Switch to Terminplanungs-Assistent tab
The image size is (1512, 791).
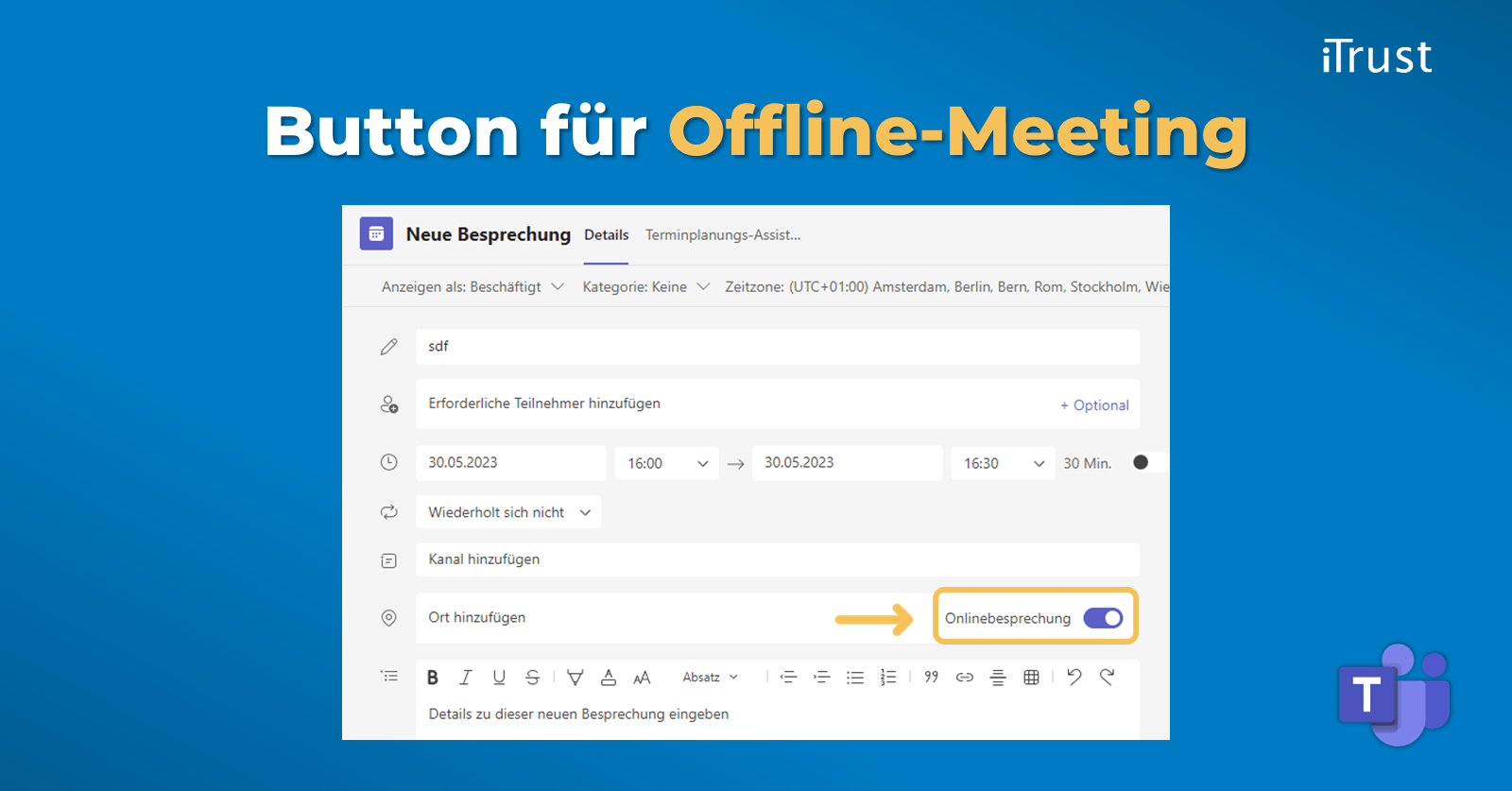[x=723, y=234]
